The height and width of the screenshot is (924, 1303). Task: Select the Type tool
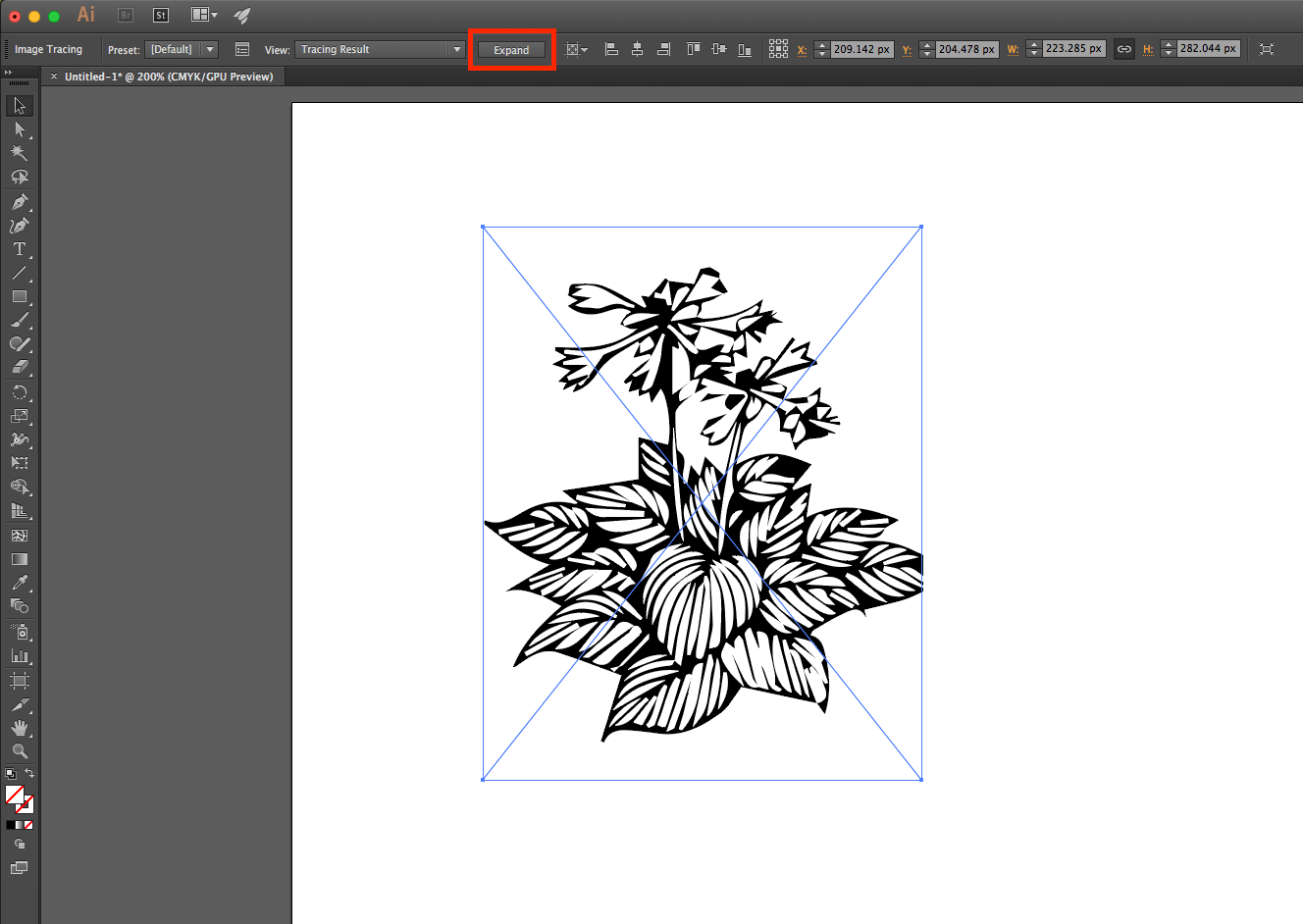tap(19, 249)
